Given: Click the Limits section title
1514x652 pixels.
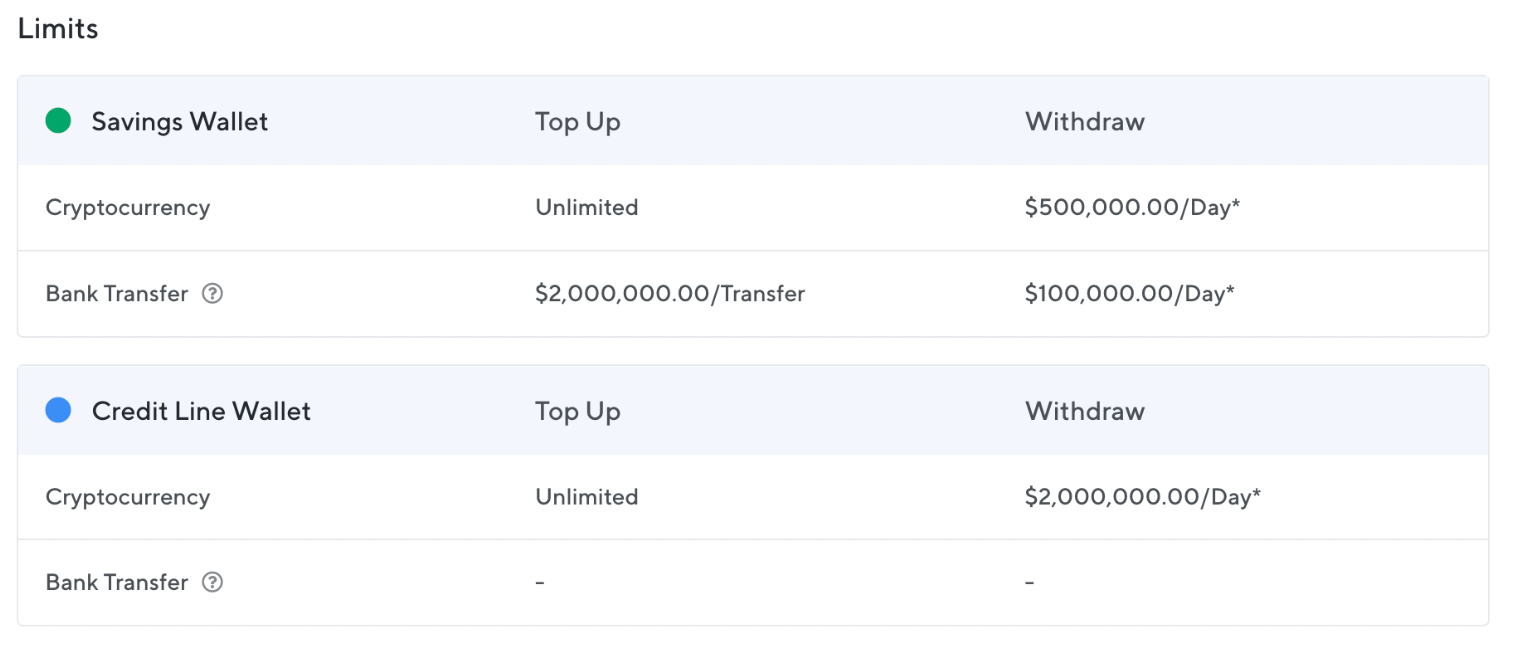Looking at the screenshot, I should pyautogui.click(x=58, y=29).
